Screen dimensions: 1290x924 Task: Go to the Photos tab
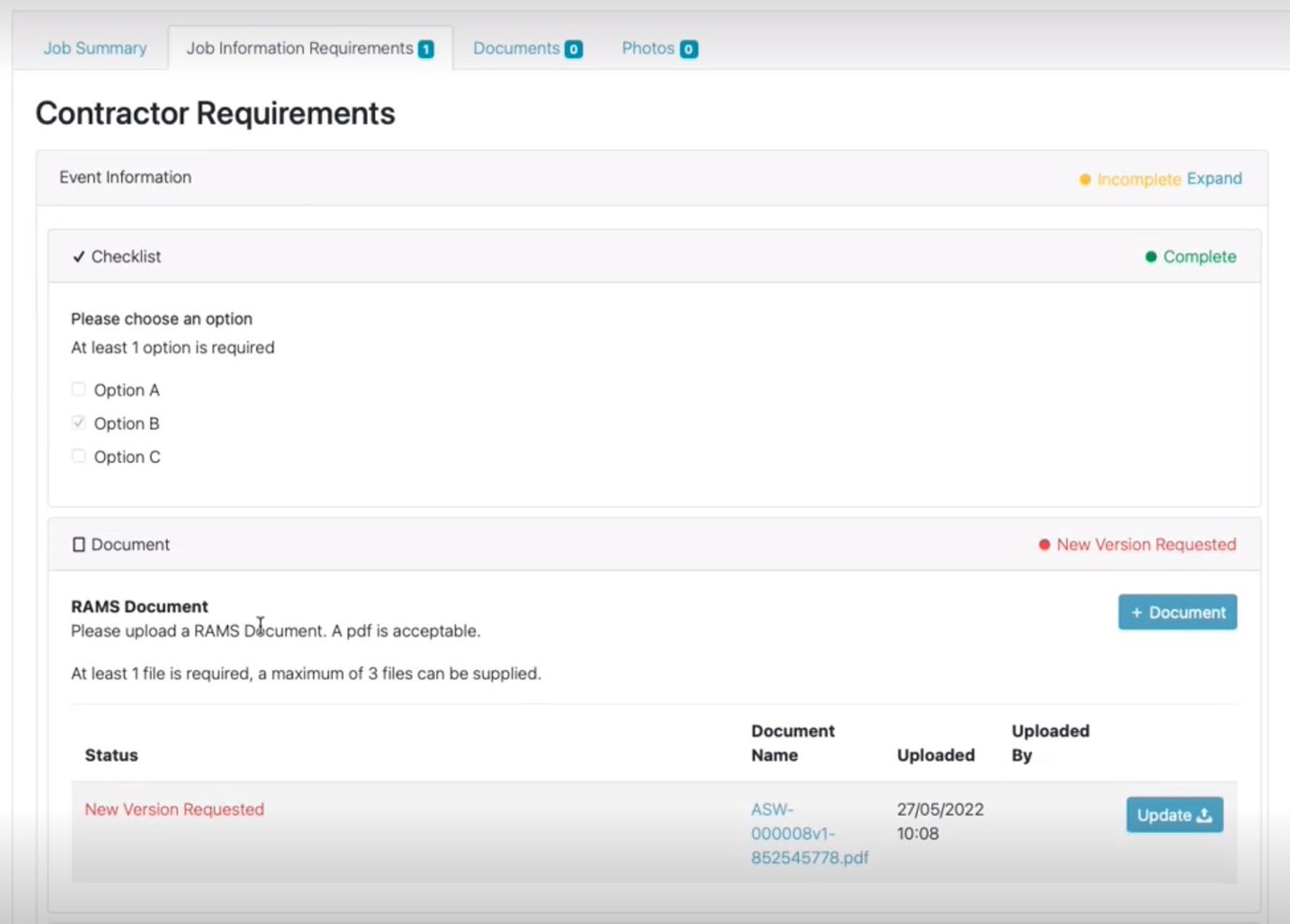coord(659,48)
